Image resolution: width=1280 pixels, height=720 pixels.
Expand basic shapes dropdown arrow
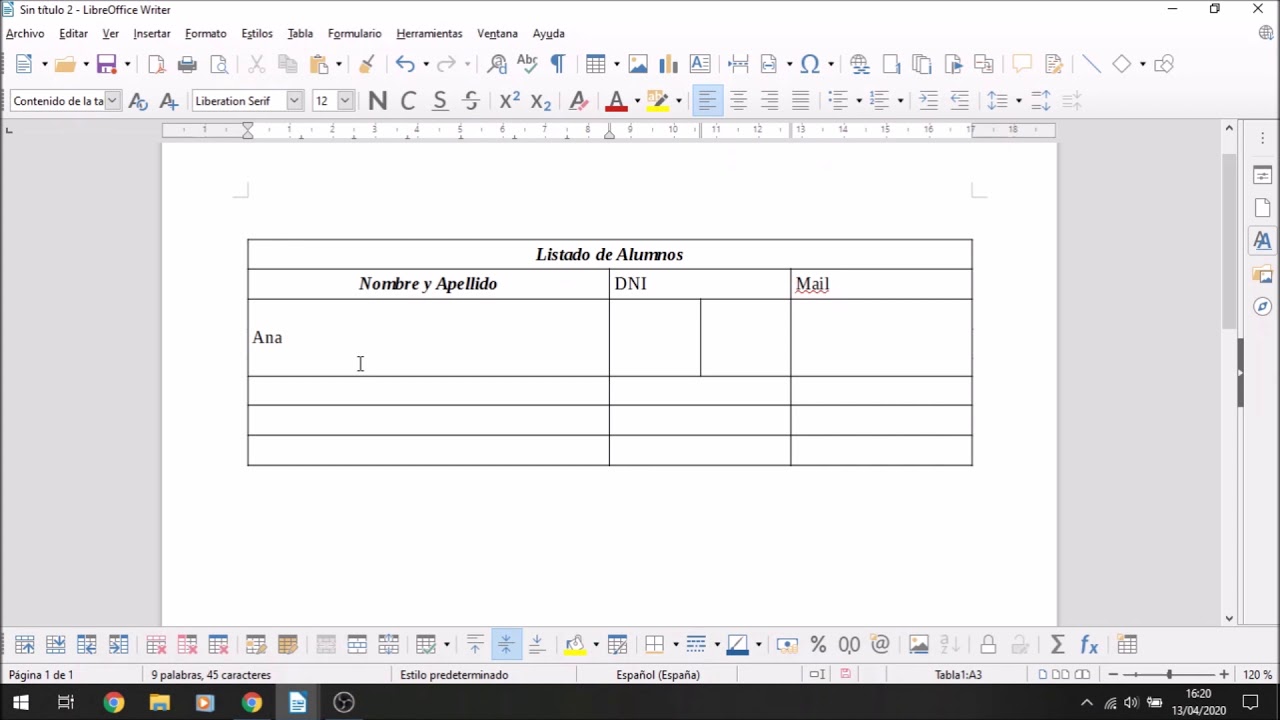click(1142, 64)
